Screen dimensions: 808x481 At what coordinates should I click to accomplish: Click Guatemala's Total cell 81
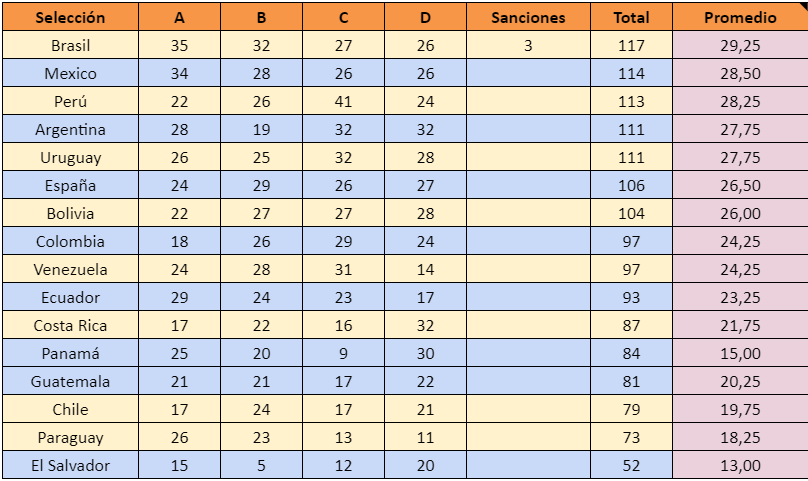point(631,381)
